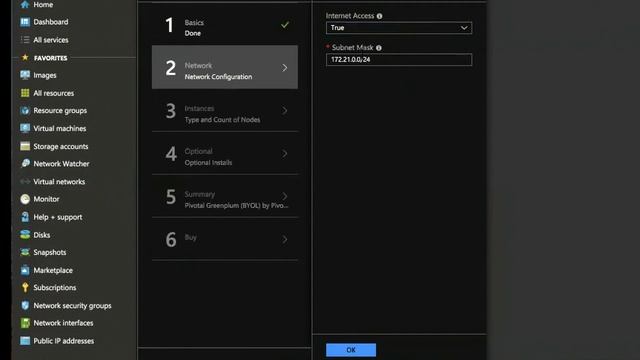Open Monitor text link
Viewport: 640px width, 360px height.
(47, 199)
